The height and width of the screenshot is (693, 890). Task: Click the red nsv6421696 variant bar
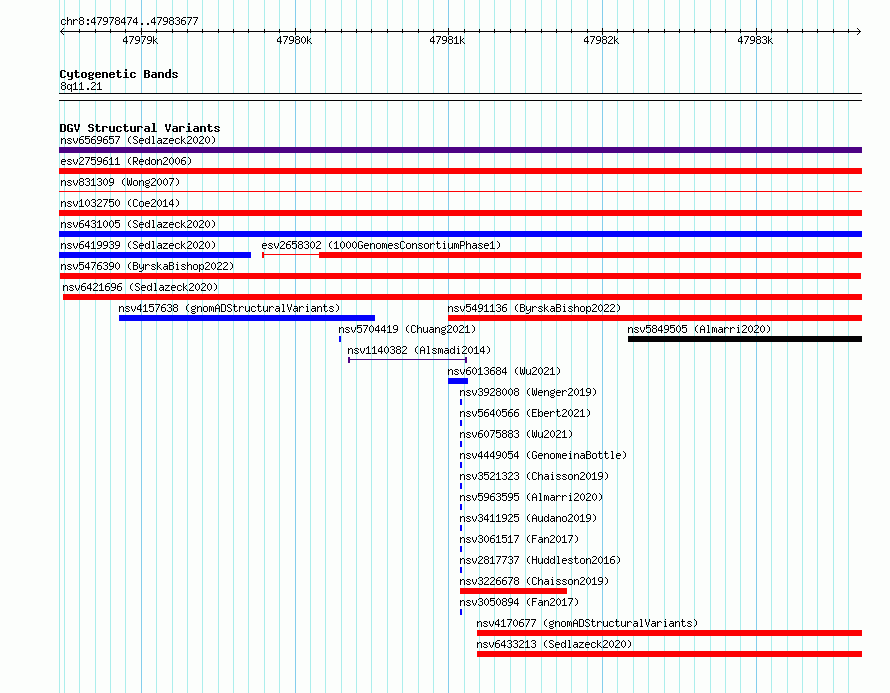pos(463,297)
